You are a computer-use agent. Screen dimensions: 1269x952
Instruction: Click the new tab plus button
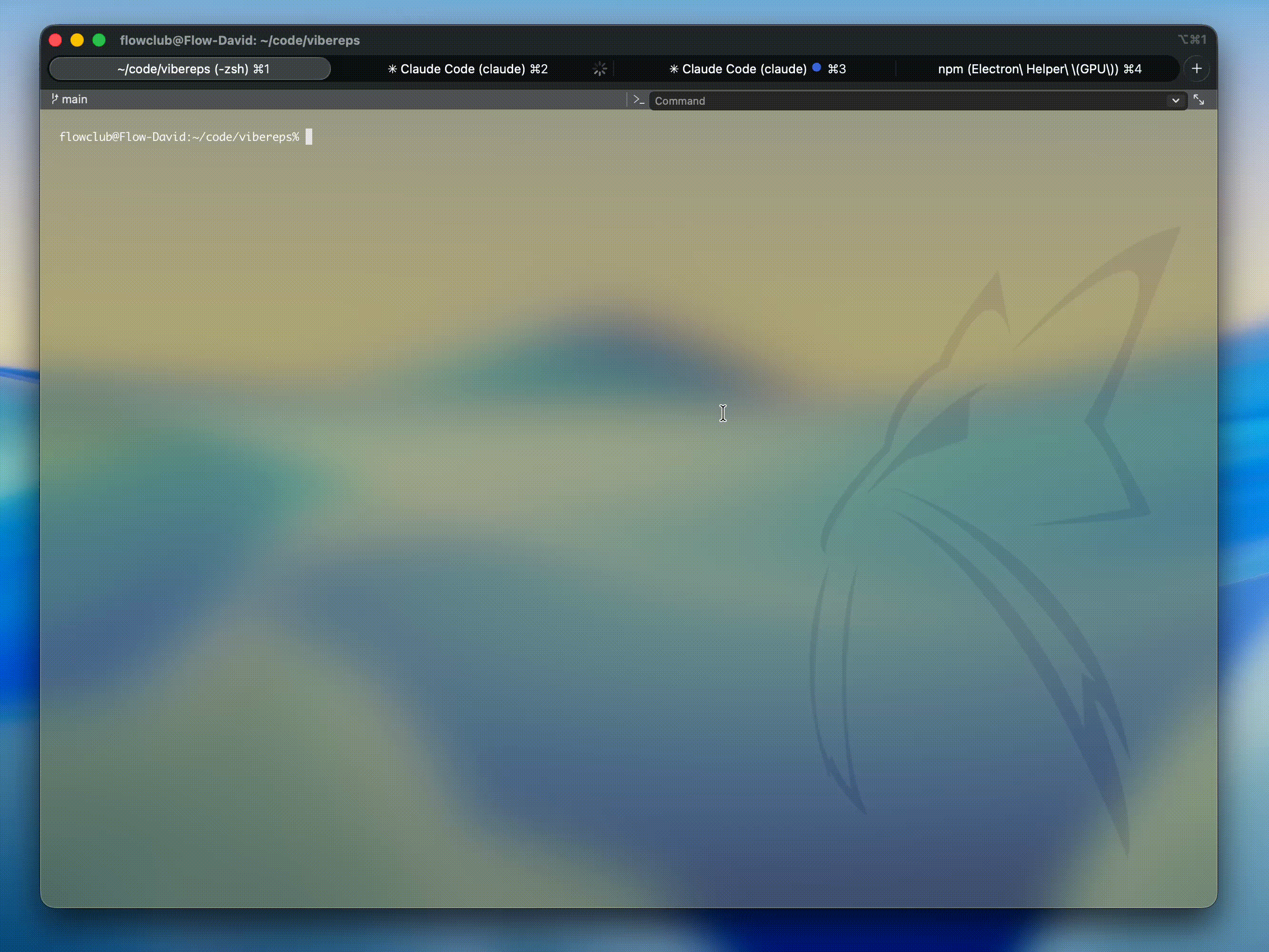click(1196, 69)
